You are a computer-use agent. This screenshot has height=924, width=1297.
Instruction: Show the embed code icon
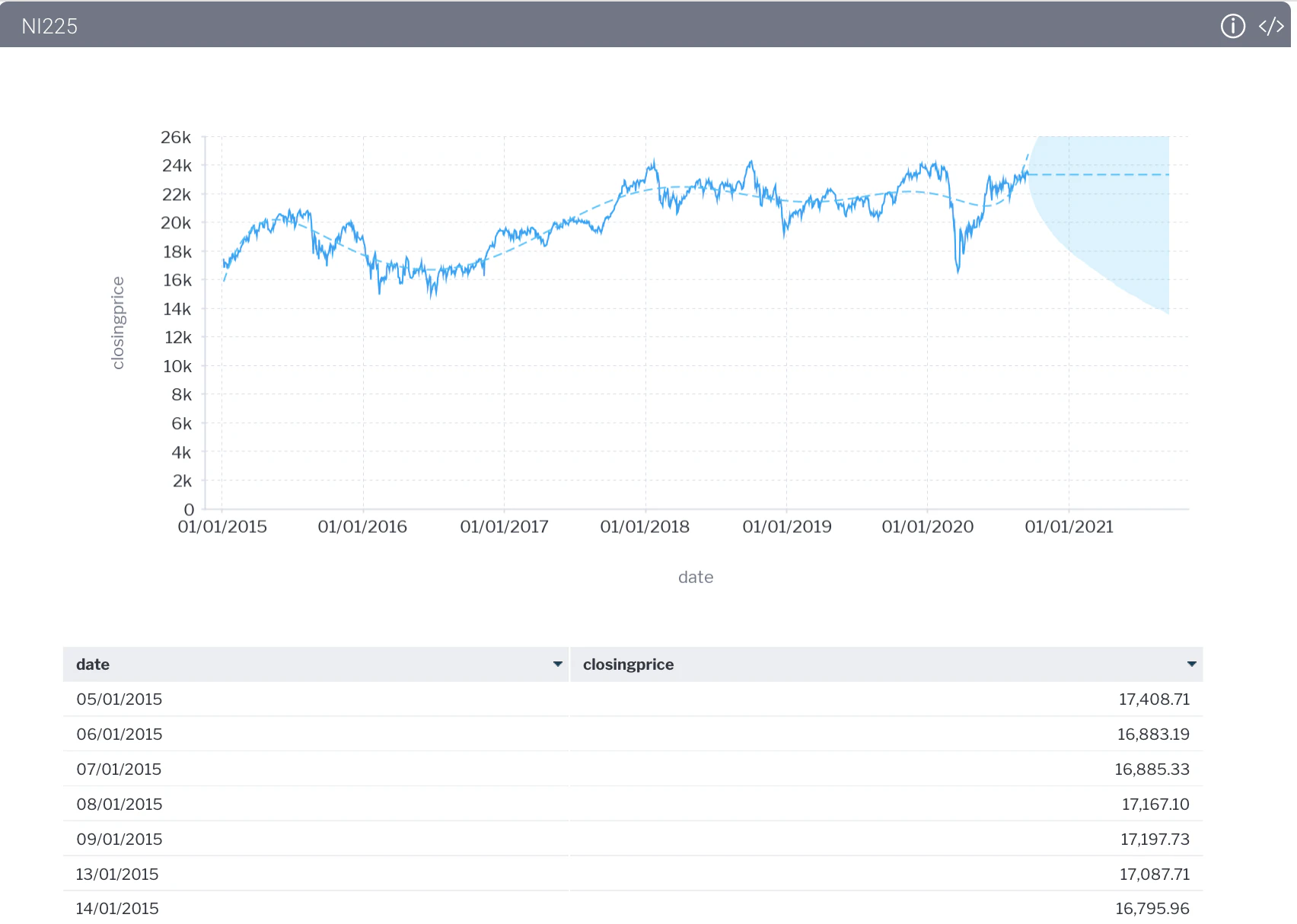(x=1271, y=26)
